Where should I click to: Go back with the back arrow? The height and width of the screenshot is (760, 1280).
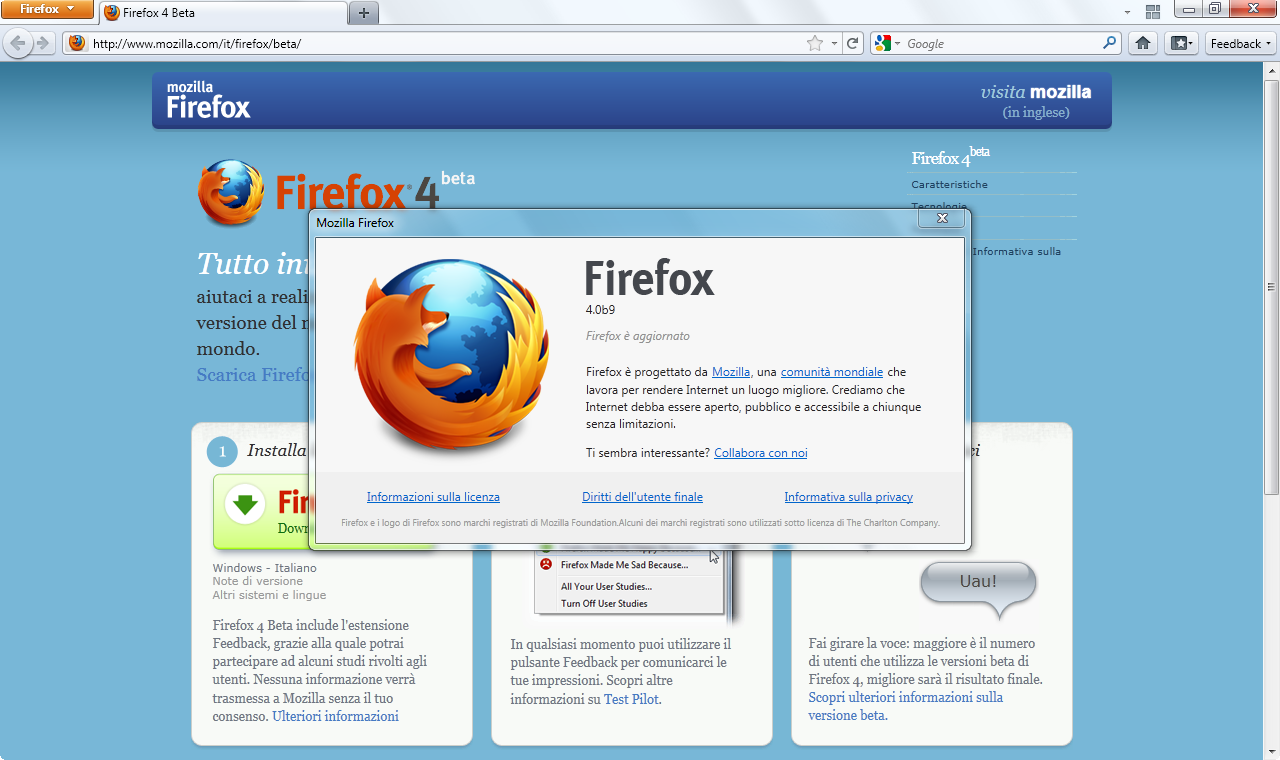(x=18, y=43)
